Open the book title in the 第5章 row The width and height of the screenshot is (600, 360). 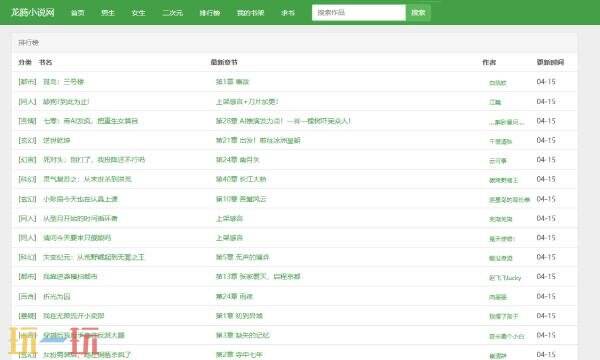[x=94, y=257]
